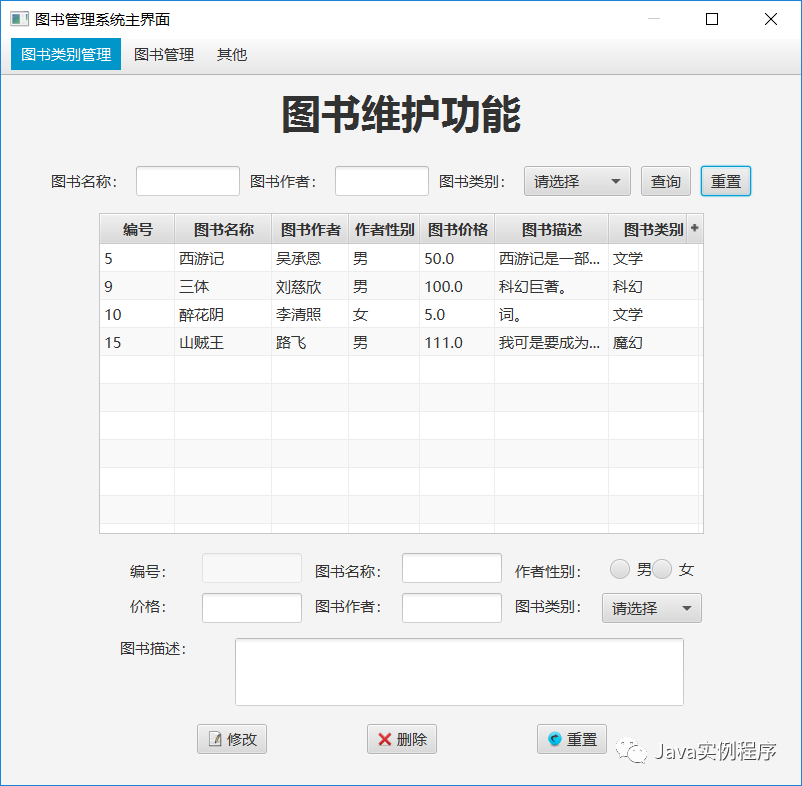
Task: Click the 查询 search button
Action: pos(665,181)
